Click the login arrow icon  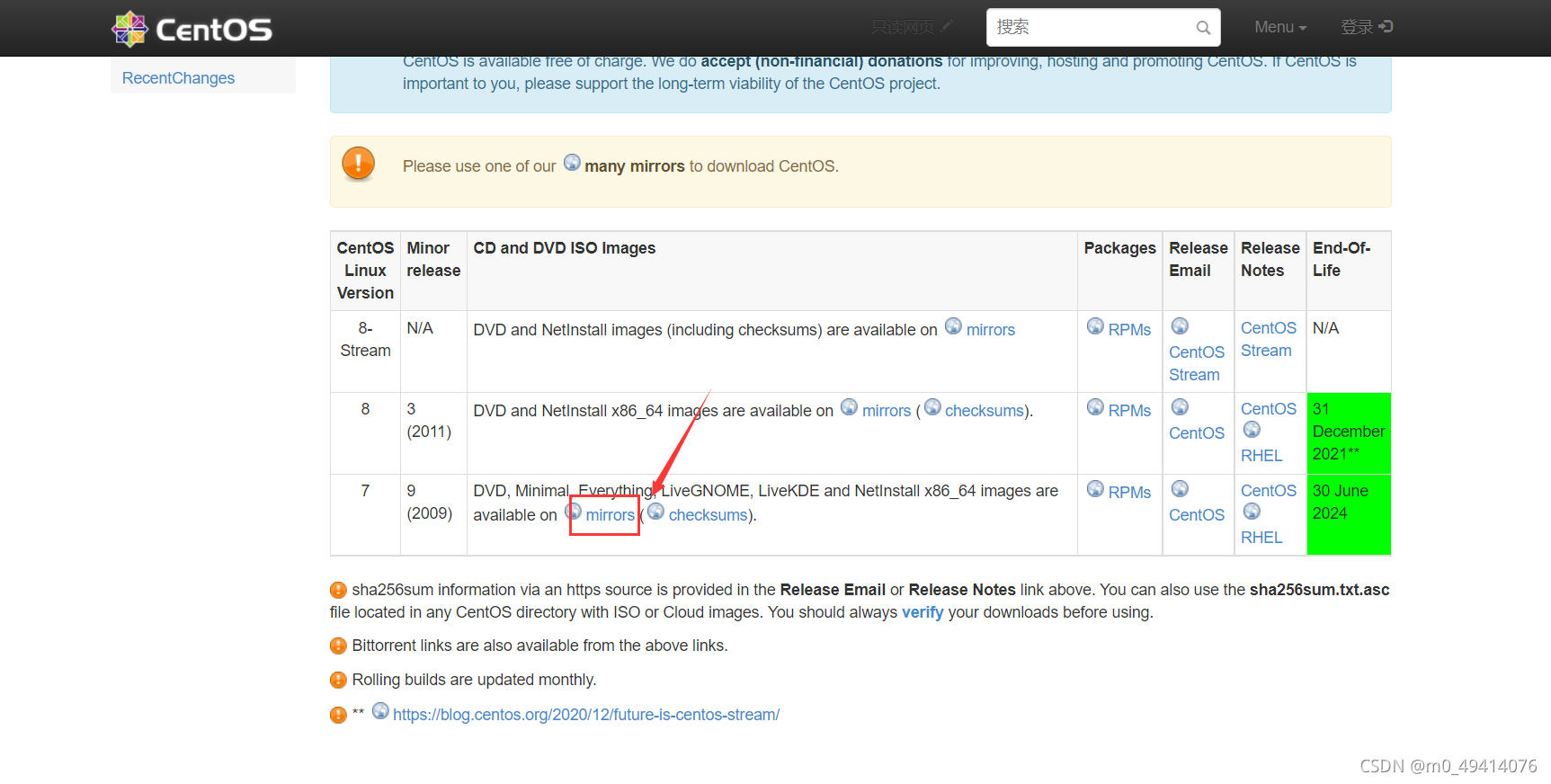pos(1386,26)
